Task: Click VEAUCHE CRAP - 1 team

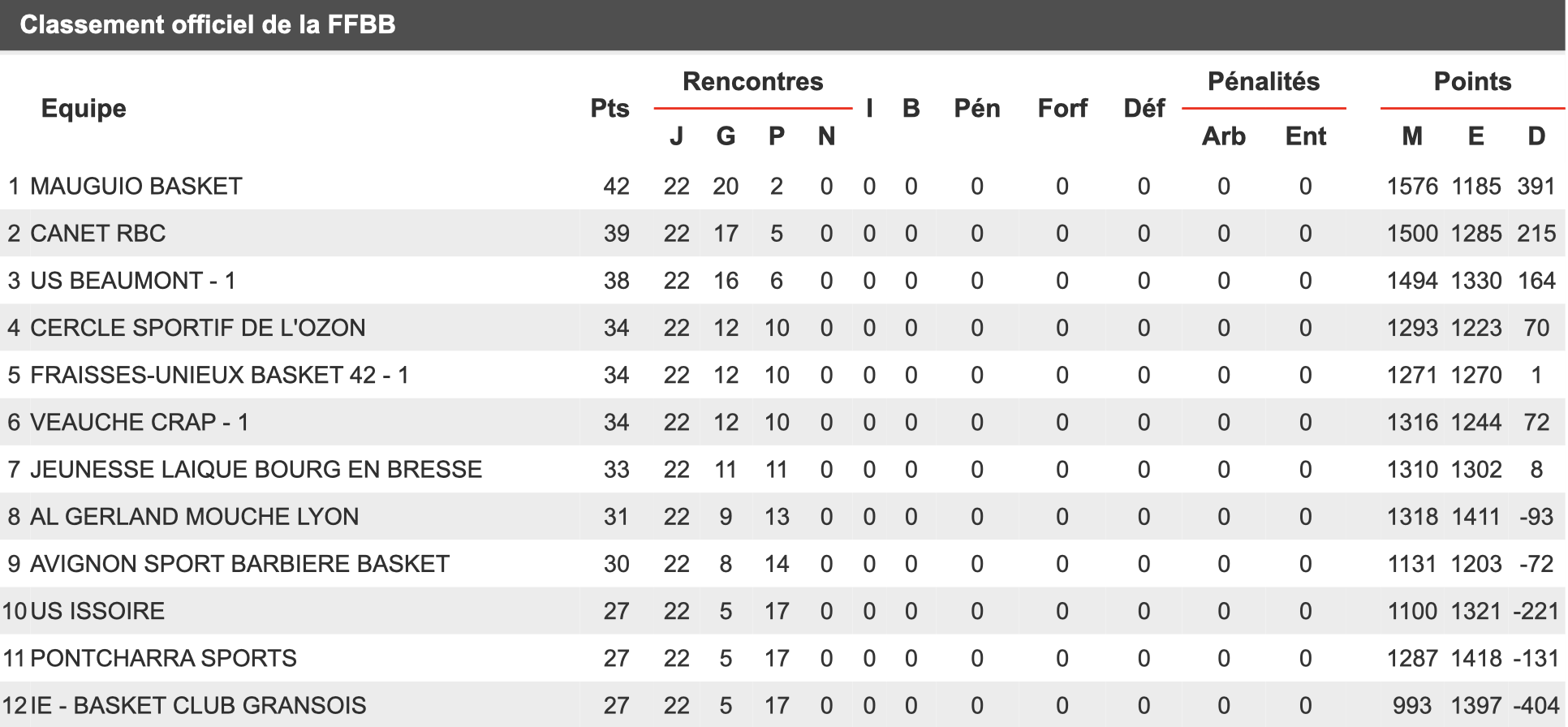Action: tap(140, 422)
